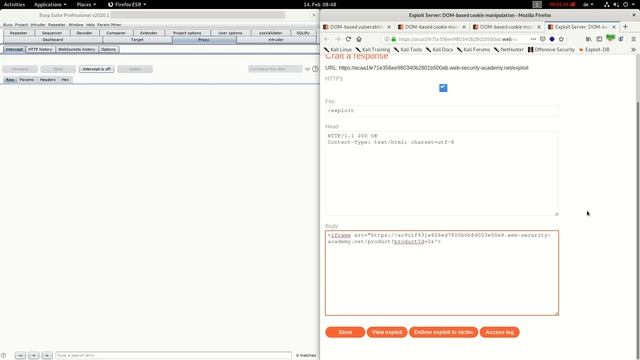Select Hex message view tab
Viewport: 640px width, 360px height.
pyautogui.click(x=65, y=80)
